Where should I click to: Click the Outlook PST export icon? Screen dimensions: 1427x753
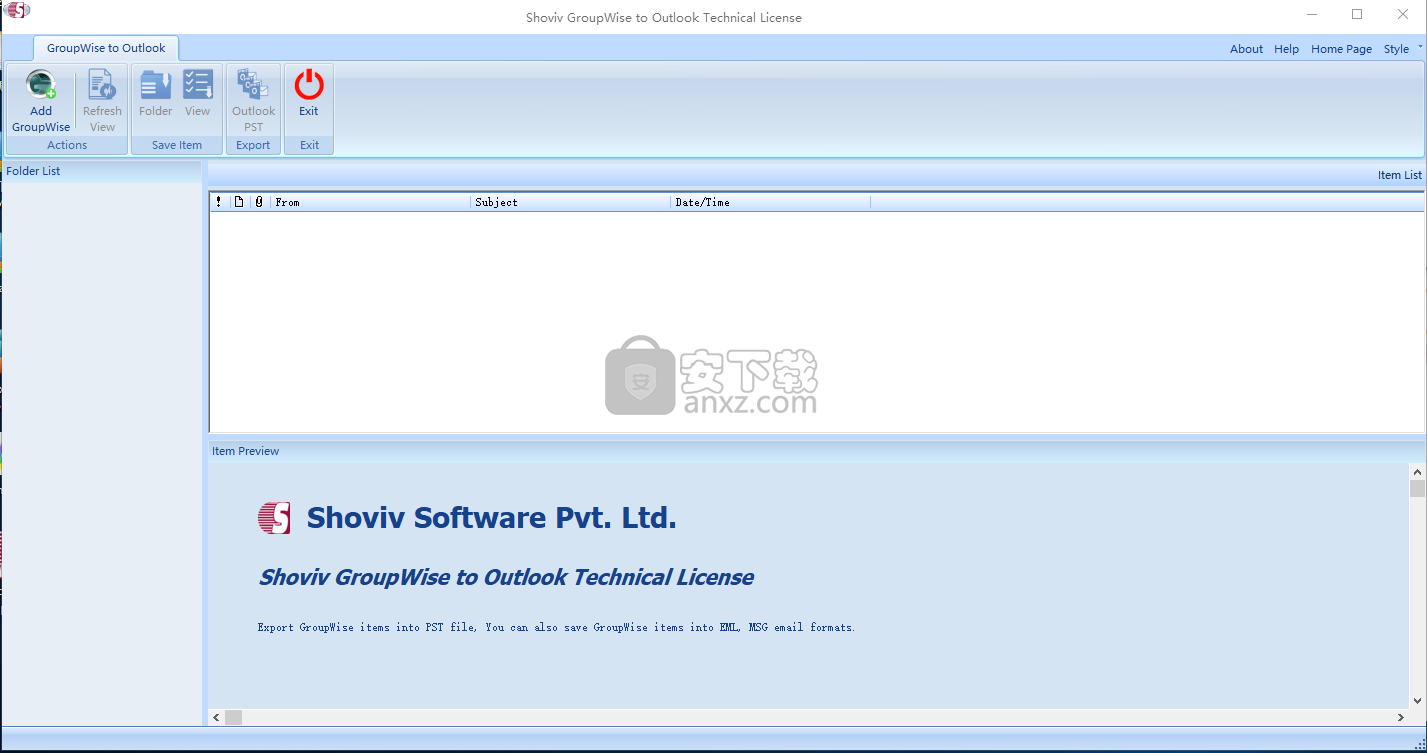pos(253,85)
